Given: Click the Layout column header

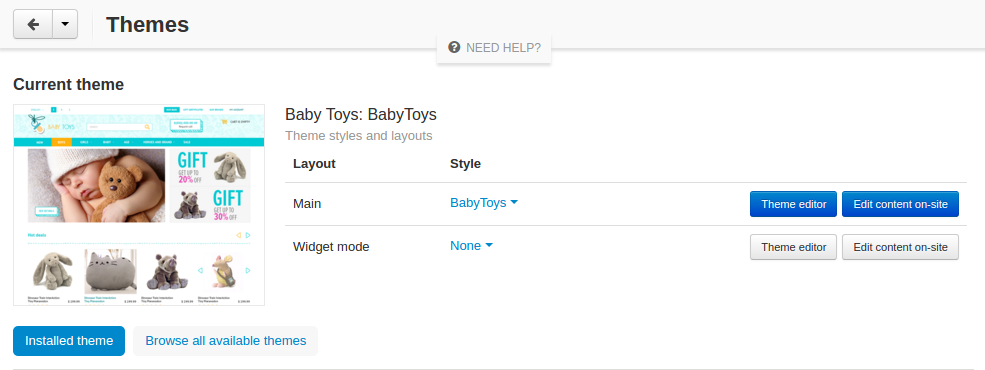Looking at the screenshot, I should point(314,164).
